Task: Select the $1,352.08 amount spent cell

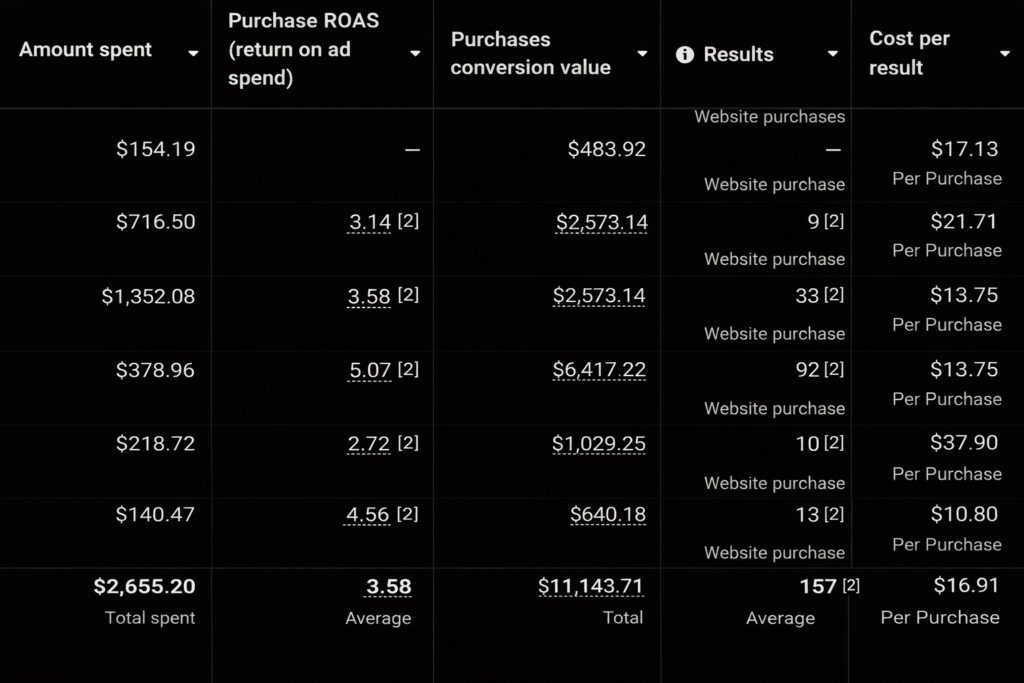Action: (x=148, y=296)
